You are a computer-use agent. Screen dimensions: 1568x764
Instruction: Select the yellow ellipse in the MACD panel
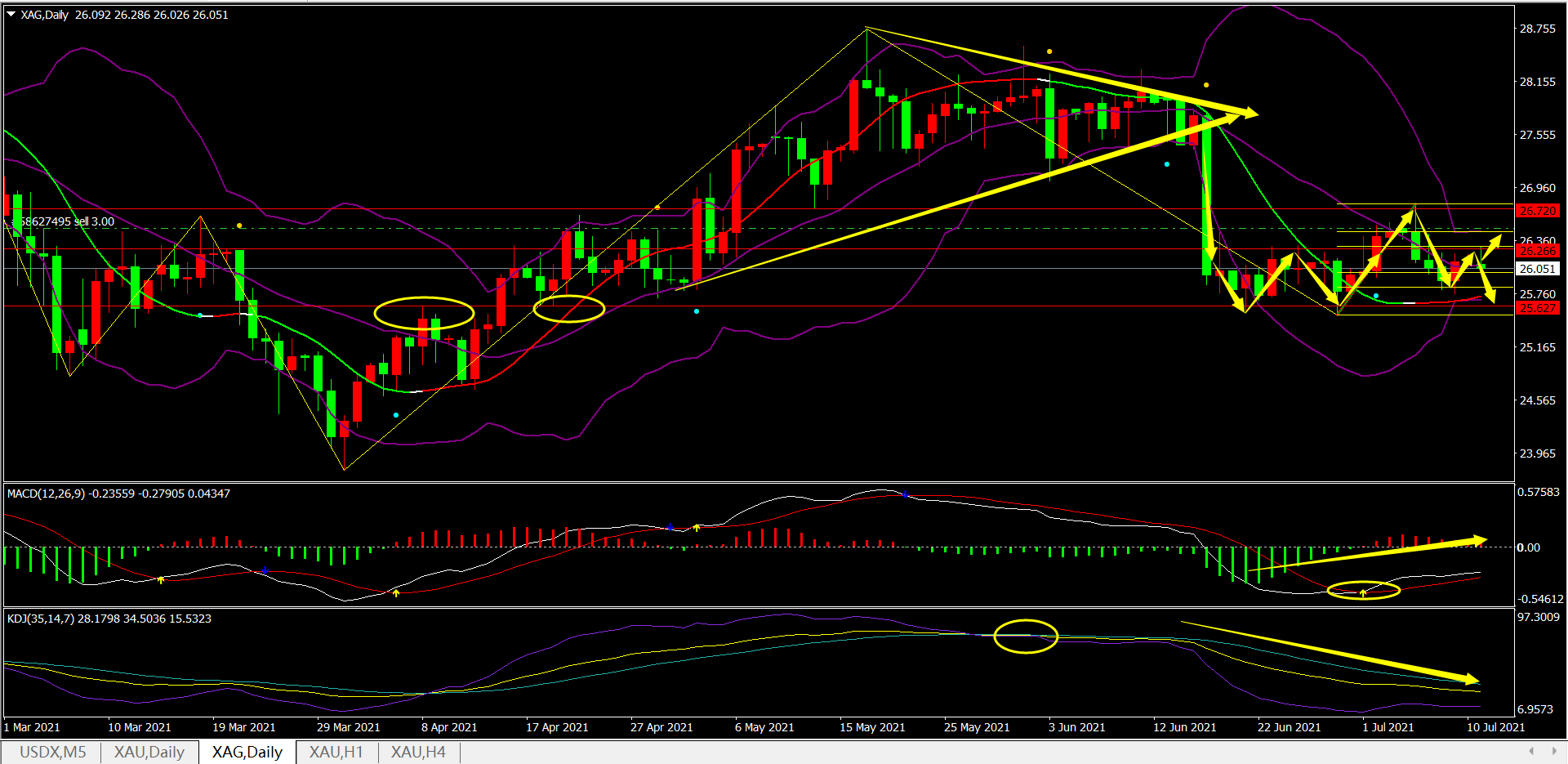[1363, 590]
